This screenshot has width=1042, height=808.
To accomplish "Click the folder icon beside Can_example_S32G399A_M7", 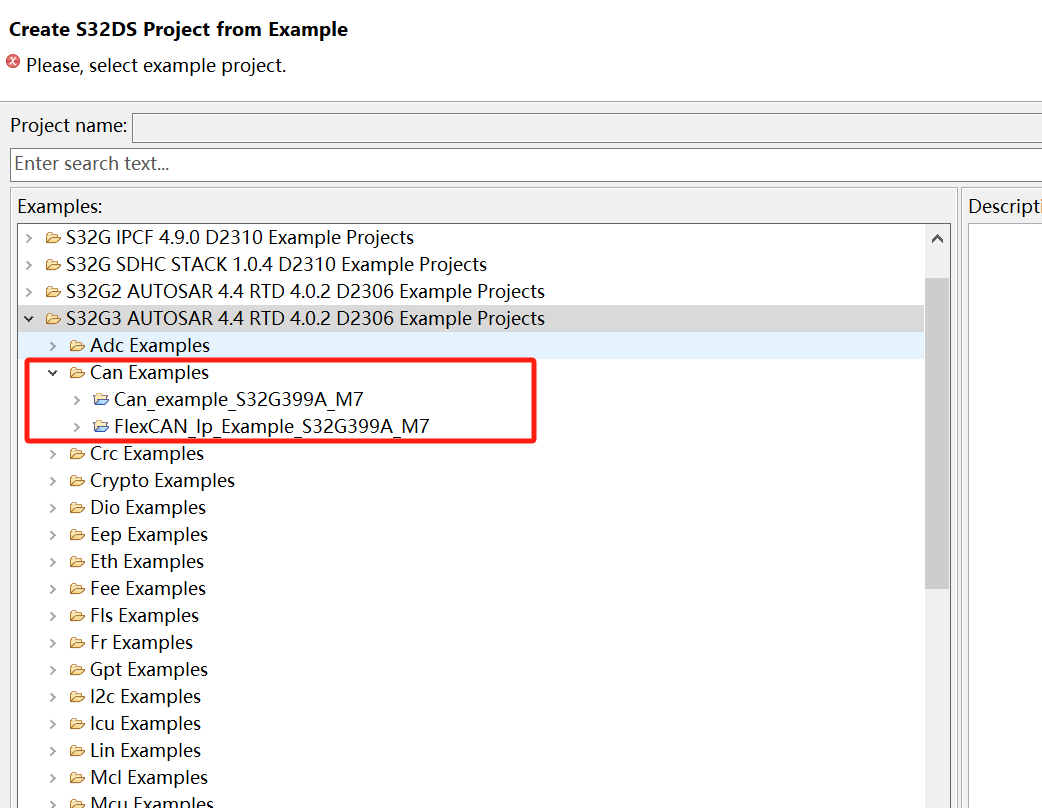I will [101, 399].
